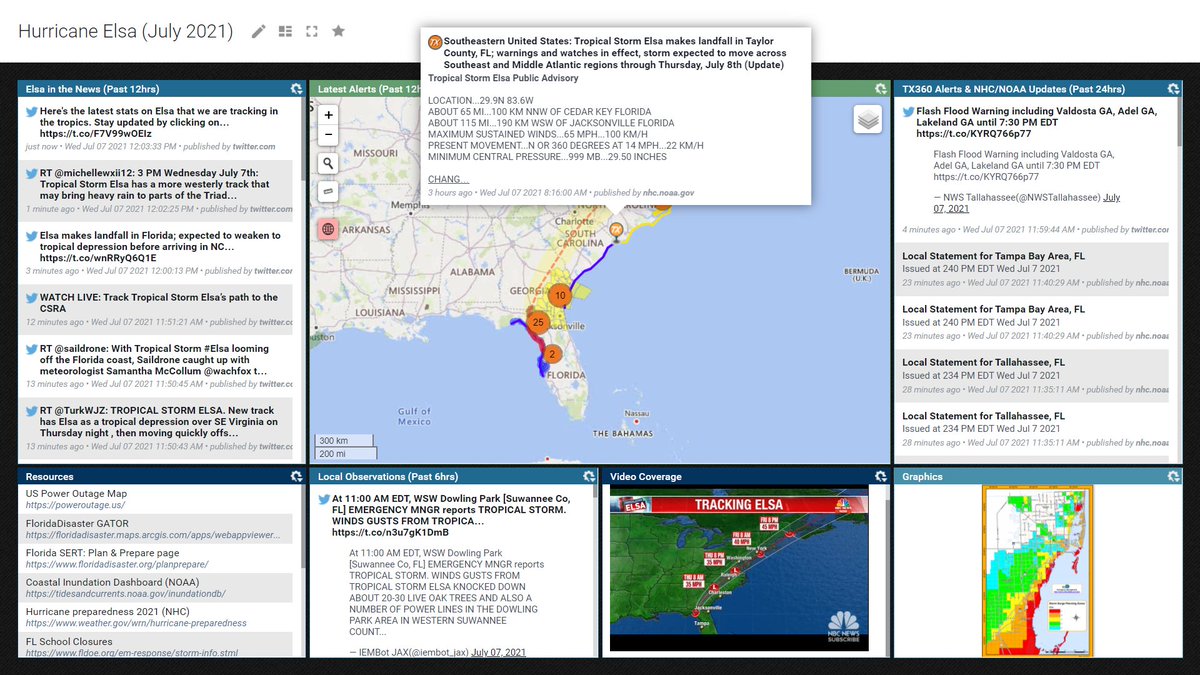Open the map search magnifier tool
The image size is (1200, 675).
[x=328, y=163]
